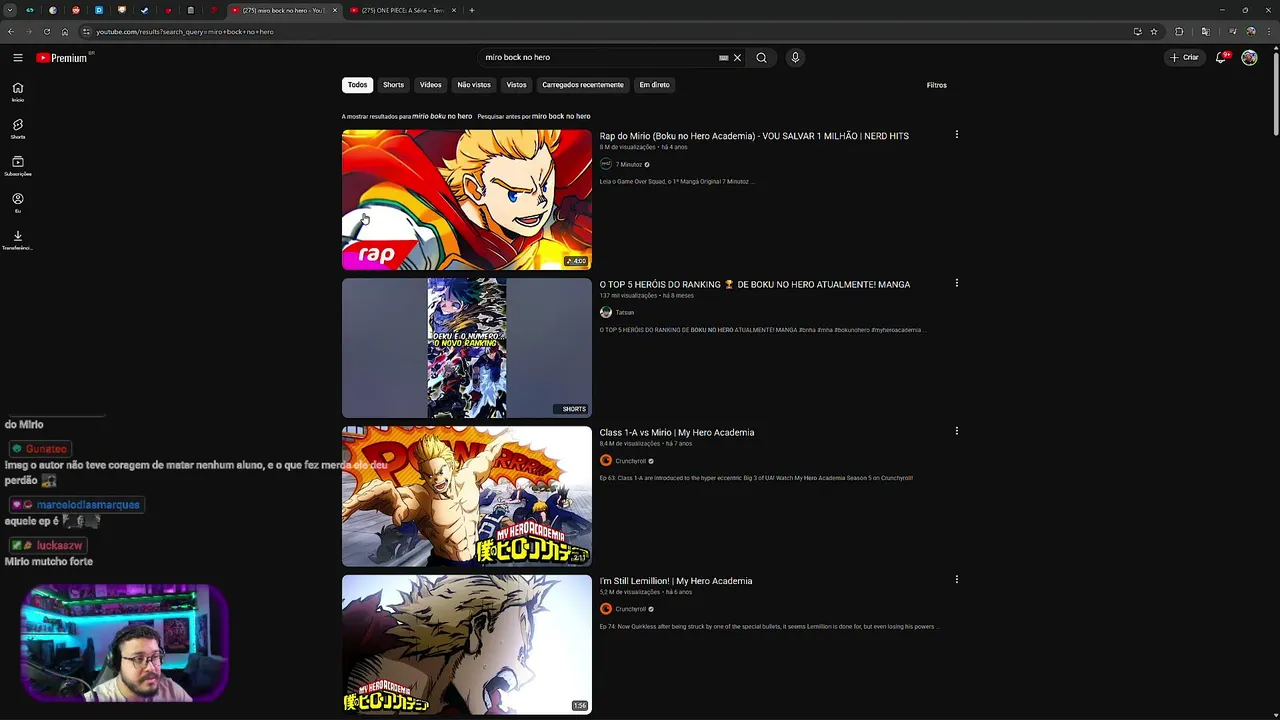Open the on-screen keyboard in search box
The image size is (1280, 720).
pos(723,58)
